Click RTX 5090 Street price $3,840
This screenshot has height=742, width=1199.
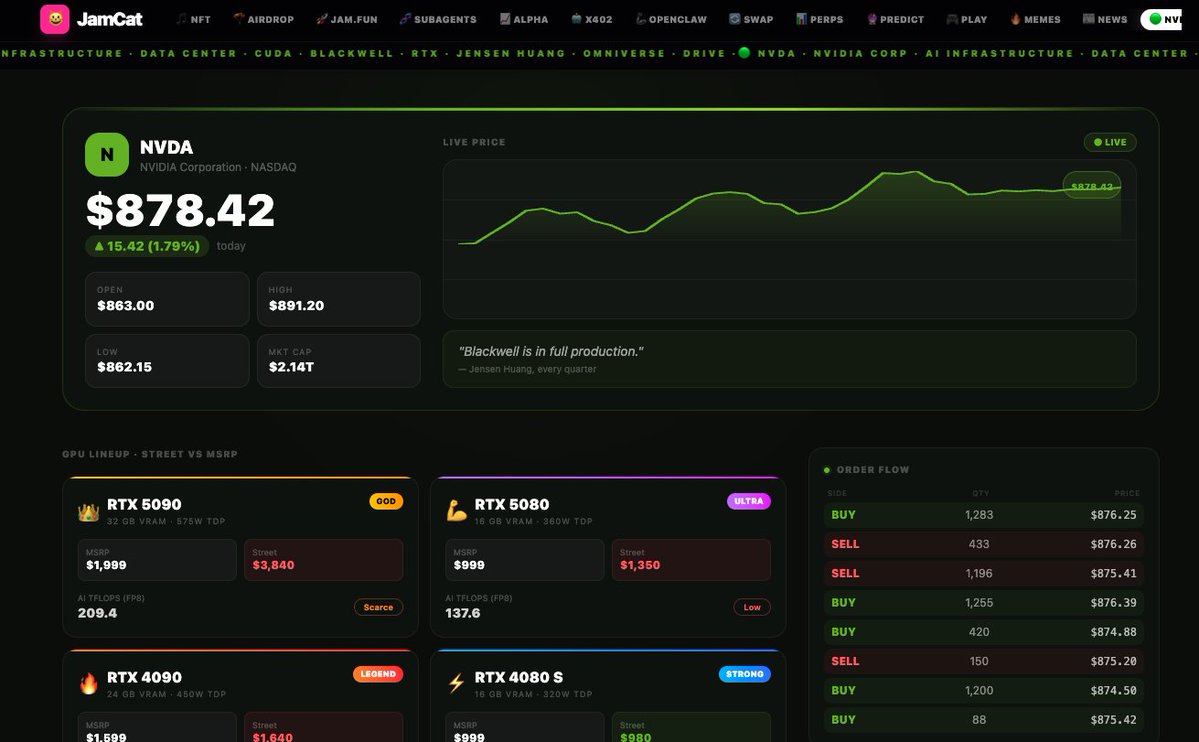pos(323,560)
